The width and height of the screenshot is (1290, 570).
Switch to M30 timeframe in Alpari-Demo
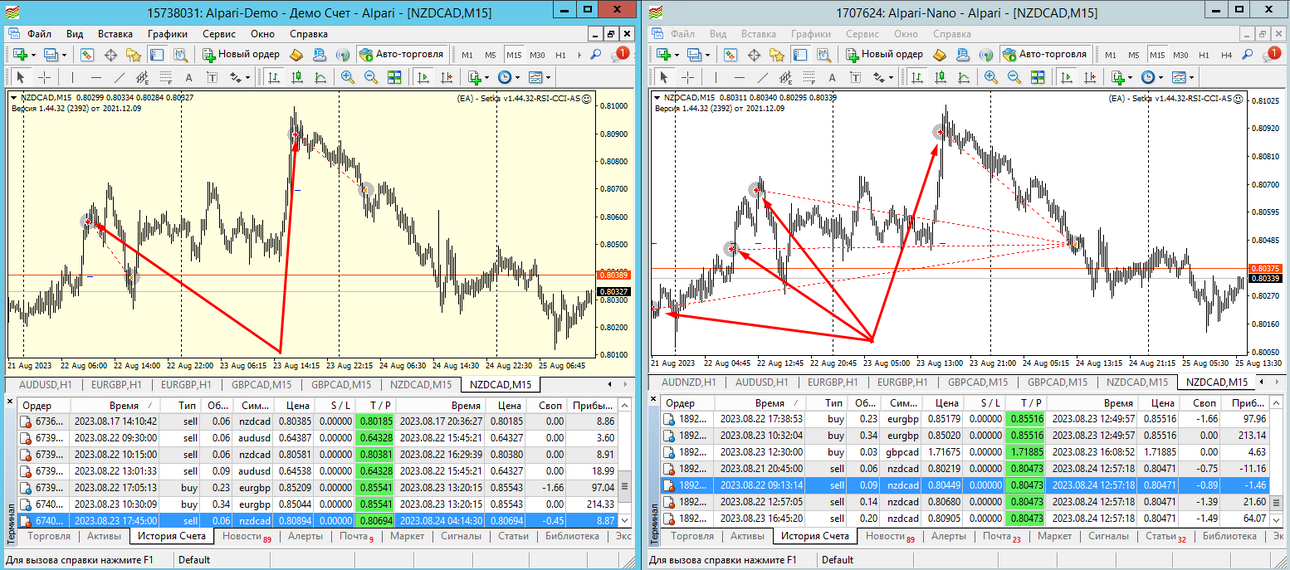537,54
